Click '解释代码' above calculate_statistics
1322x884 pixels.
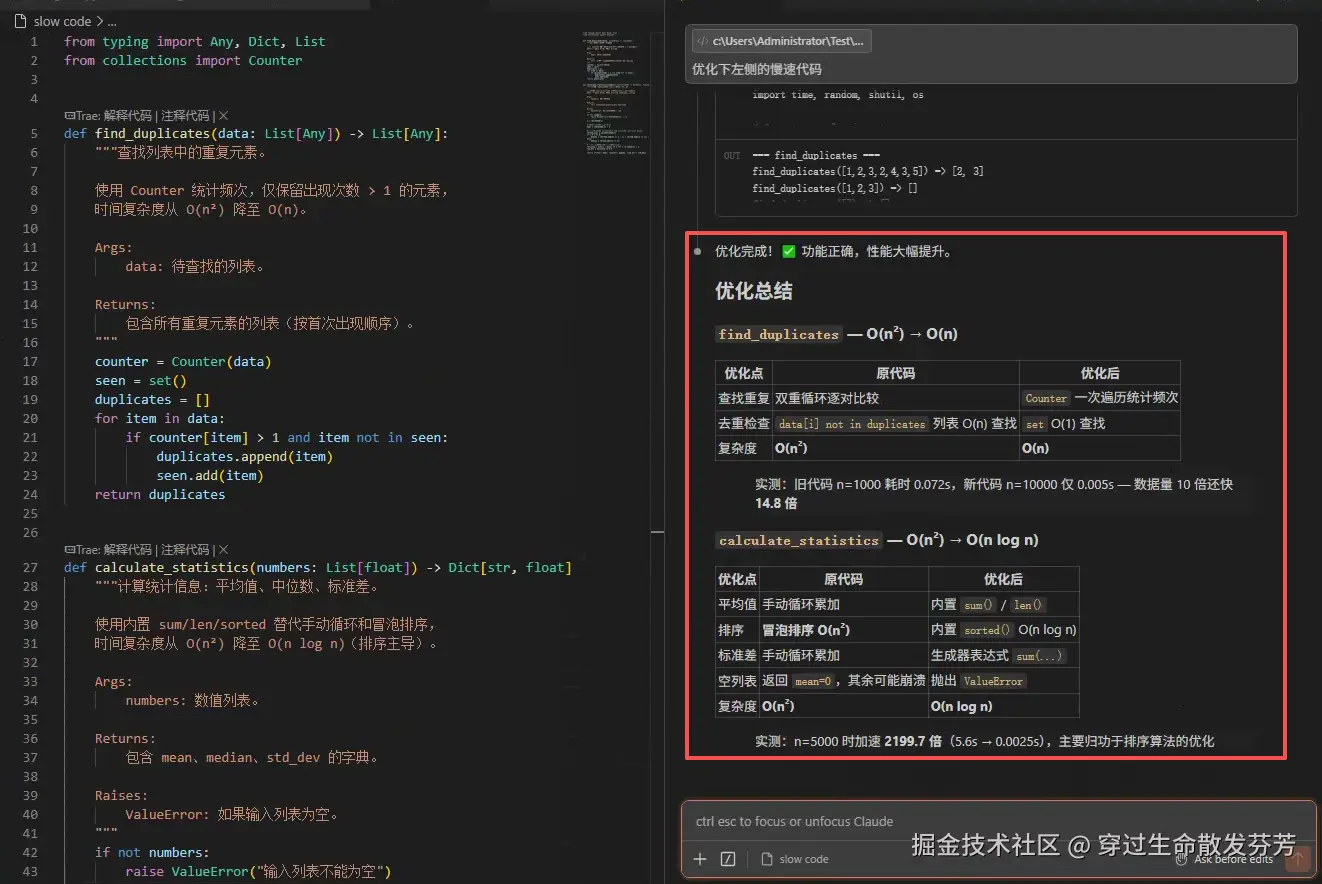(130, 550)
